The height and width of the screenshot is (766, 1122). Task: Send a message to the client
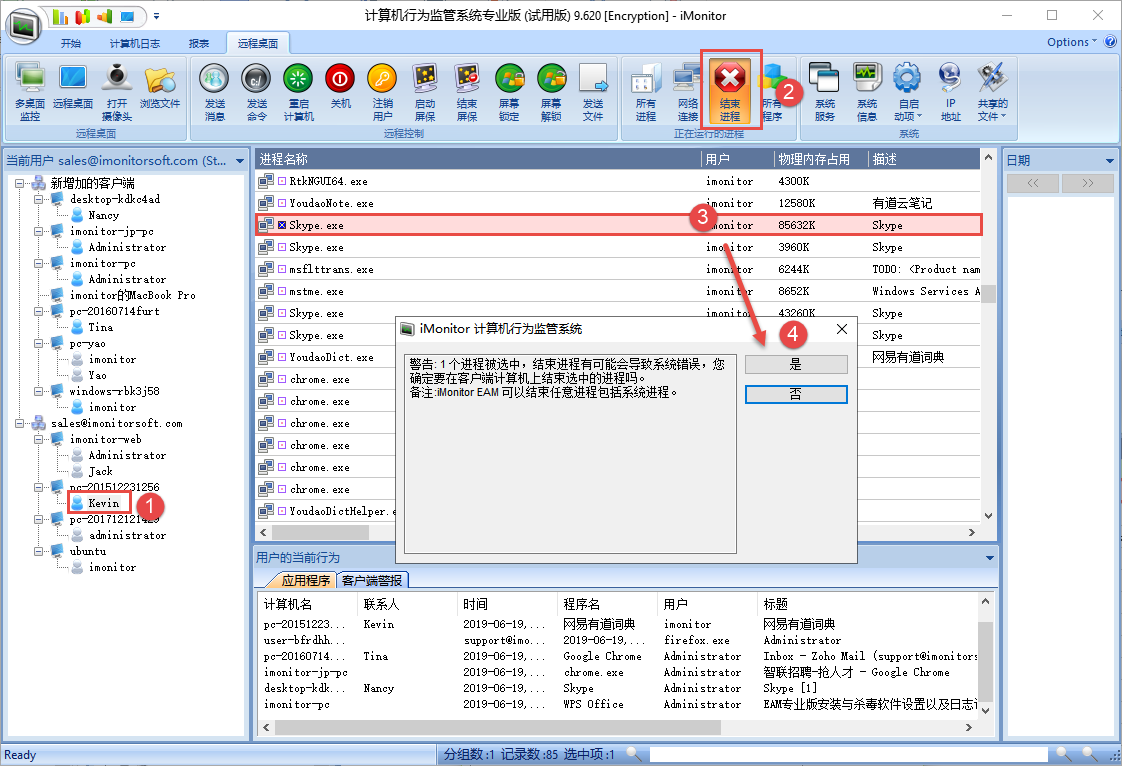click(x=215, y=92)
